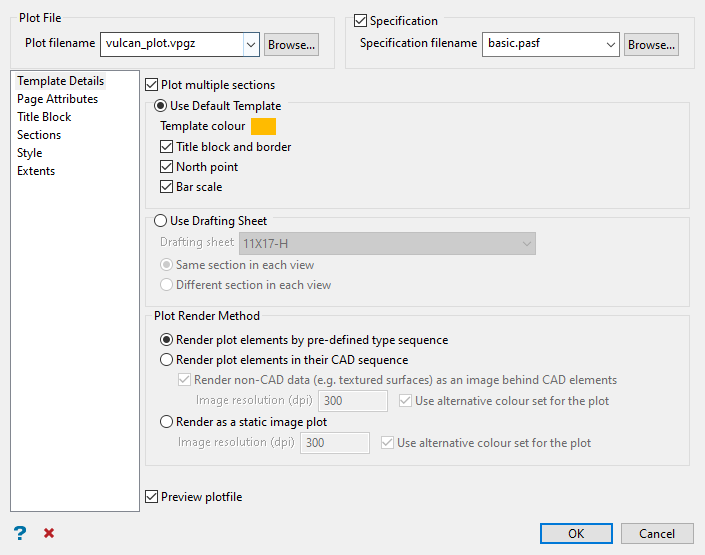Open the orange Template colour swatch
Viewport: 705px width, 555px height.
[x=263, y=126]
